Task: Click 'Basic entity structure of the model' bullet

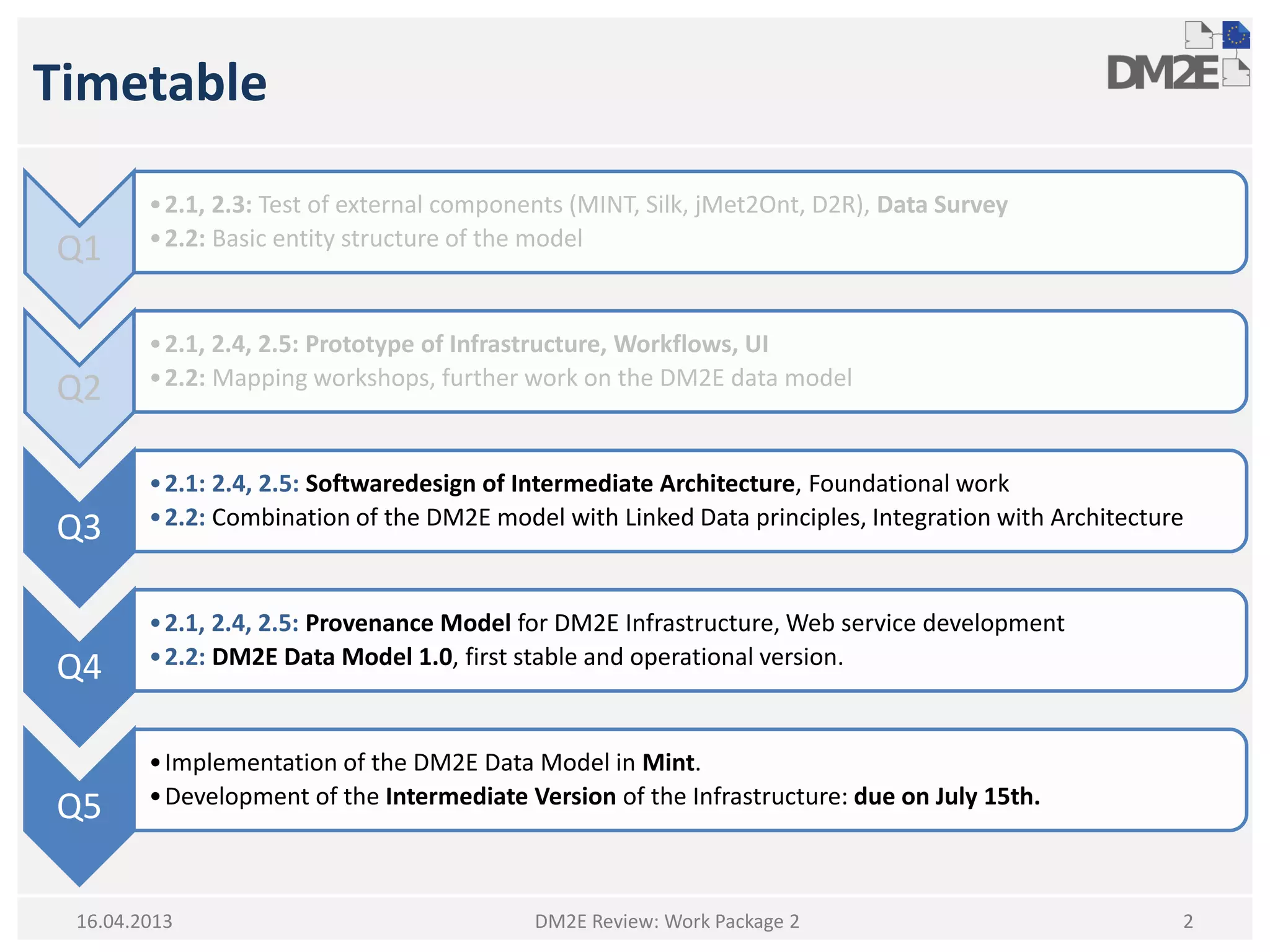Action: click(397, 239)
